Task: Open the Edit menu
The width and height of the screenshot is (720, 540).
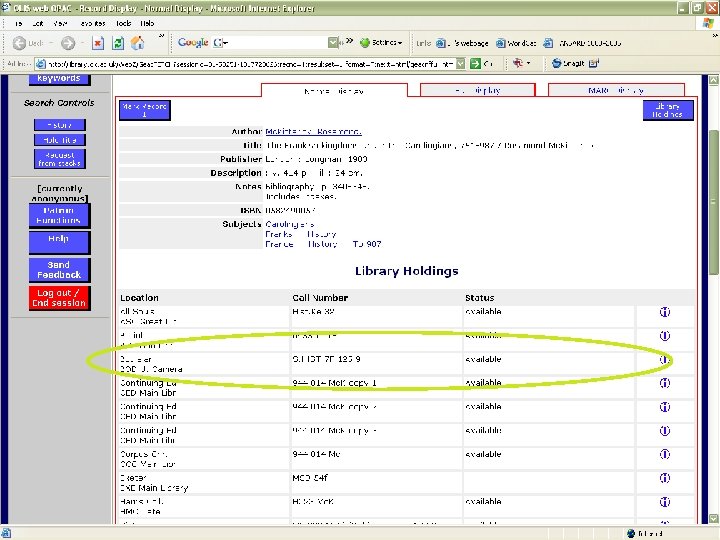Action: (38, 23)
